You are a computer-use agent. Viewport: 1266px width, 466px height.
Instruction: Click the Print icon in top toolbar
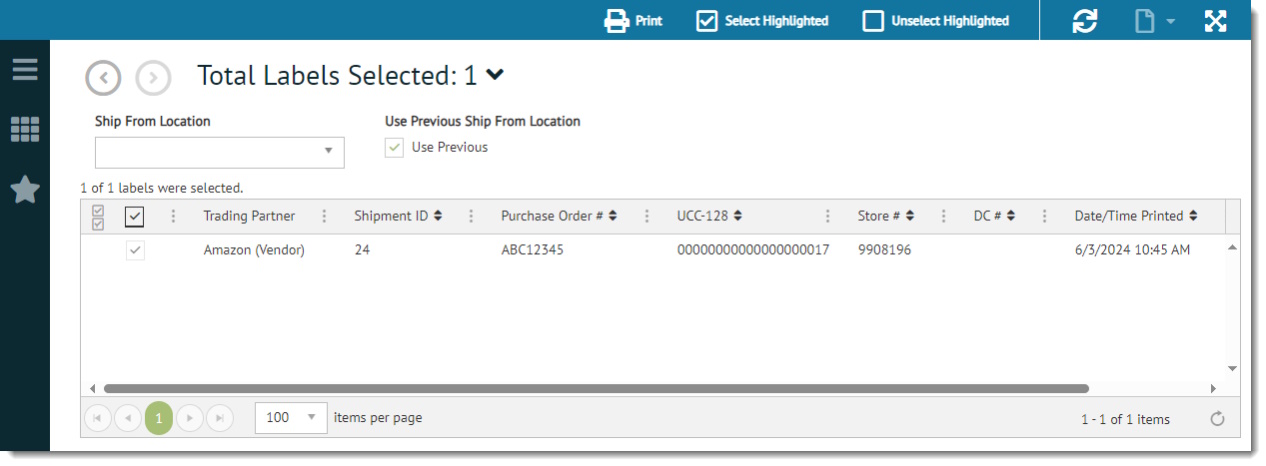click(x=616, y=21)
